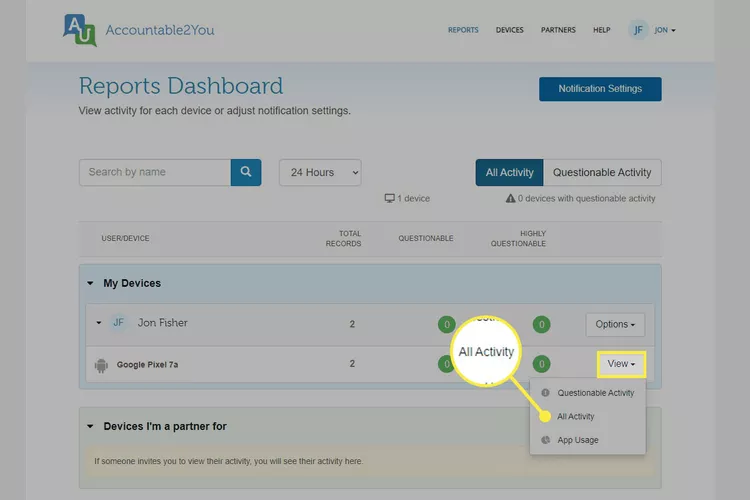Click the Jon Fisher user name
Viewport: 750px width, 500px height.
pyautogui.click(x=163, y=323)
